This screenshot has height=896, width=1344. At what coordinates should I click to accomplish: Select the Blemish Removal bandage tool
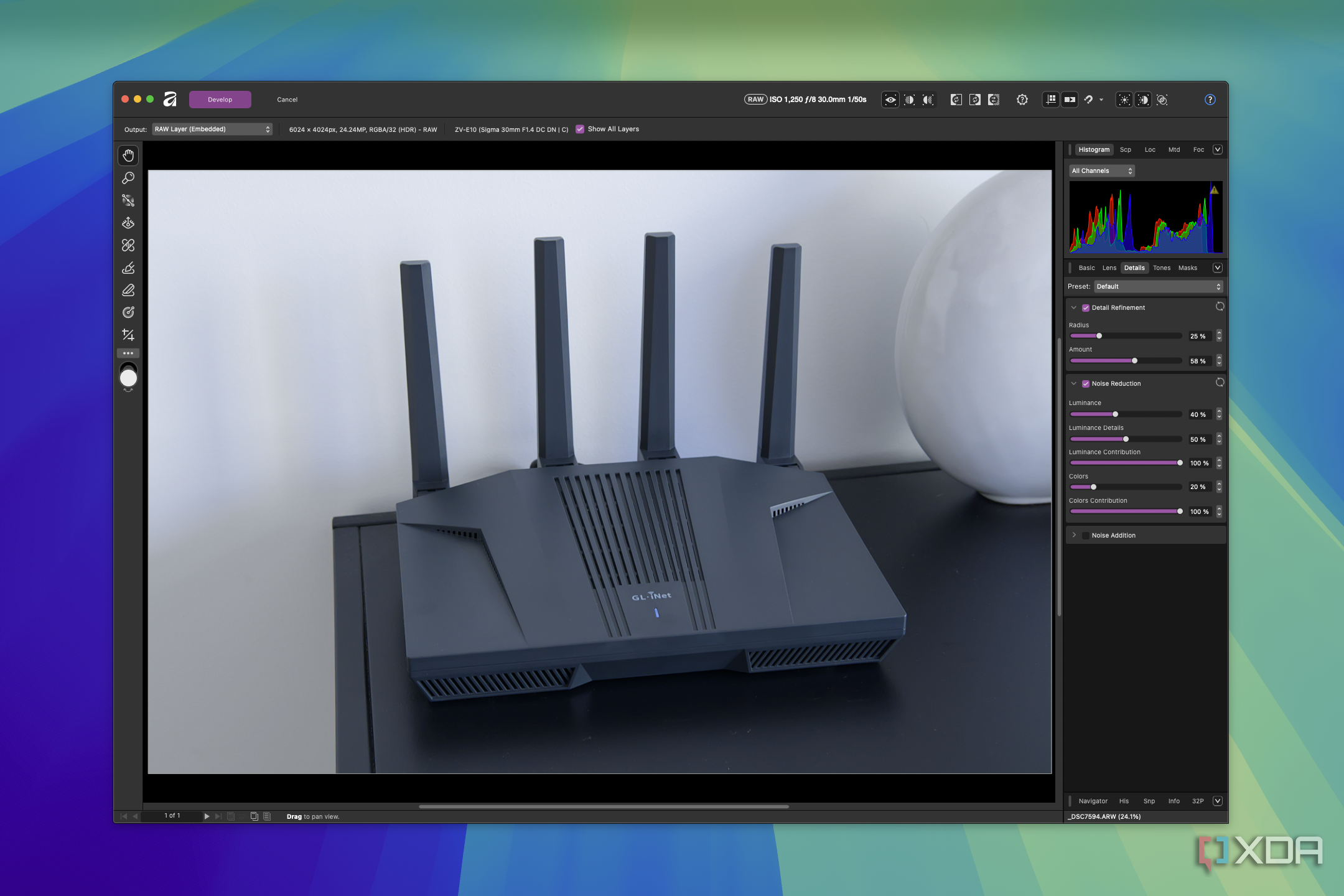tap(128, 245)
